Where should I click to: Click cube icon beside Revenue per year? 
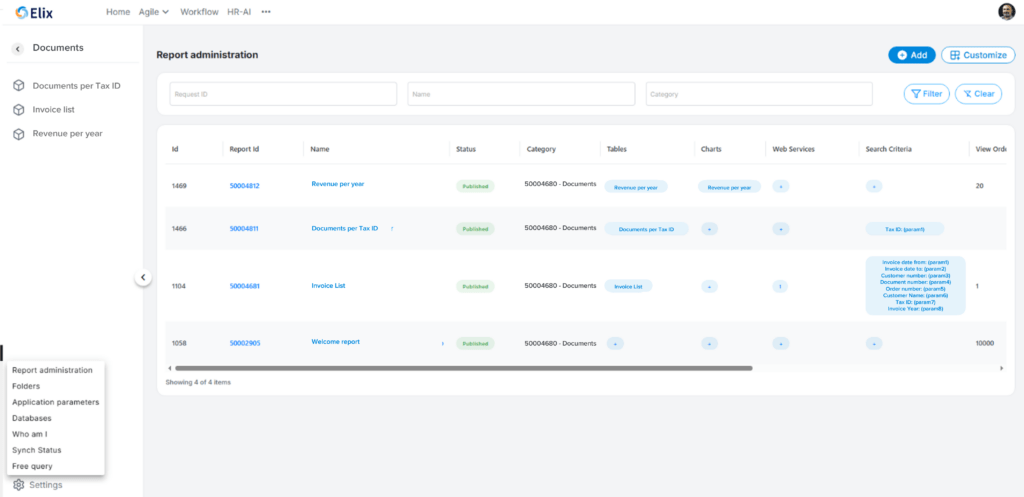tap(19, 133)
